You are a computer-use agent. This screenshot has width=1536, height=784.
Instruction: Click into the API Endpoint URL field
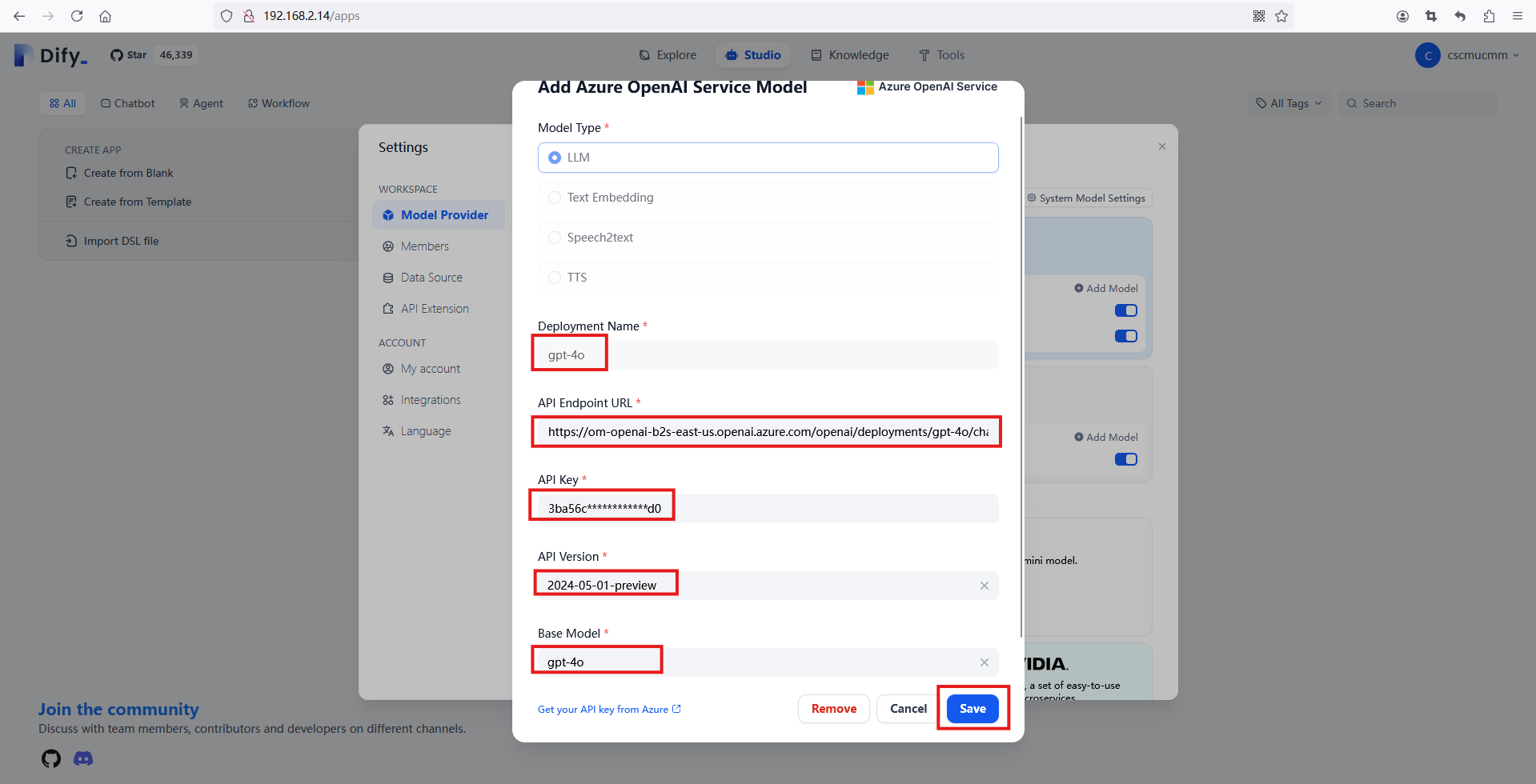coord(767,432)
